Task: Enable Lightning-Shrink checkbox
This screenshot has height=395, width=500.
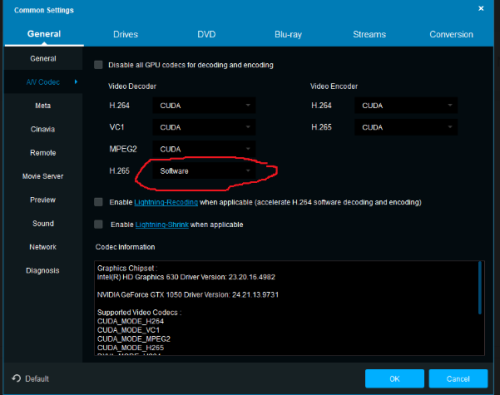Action: pos(98,224)
